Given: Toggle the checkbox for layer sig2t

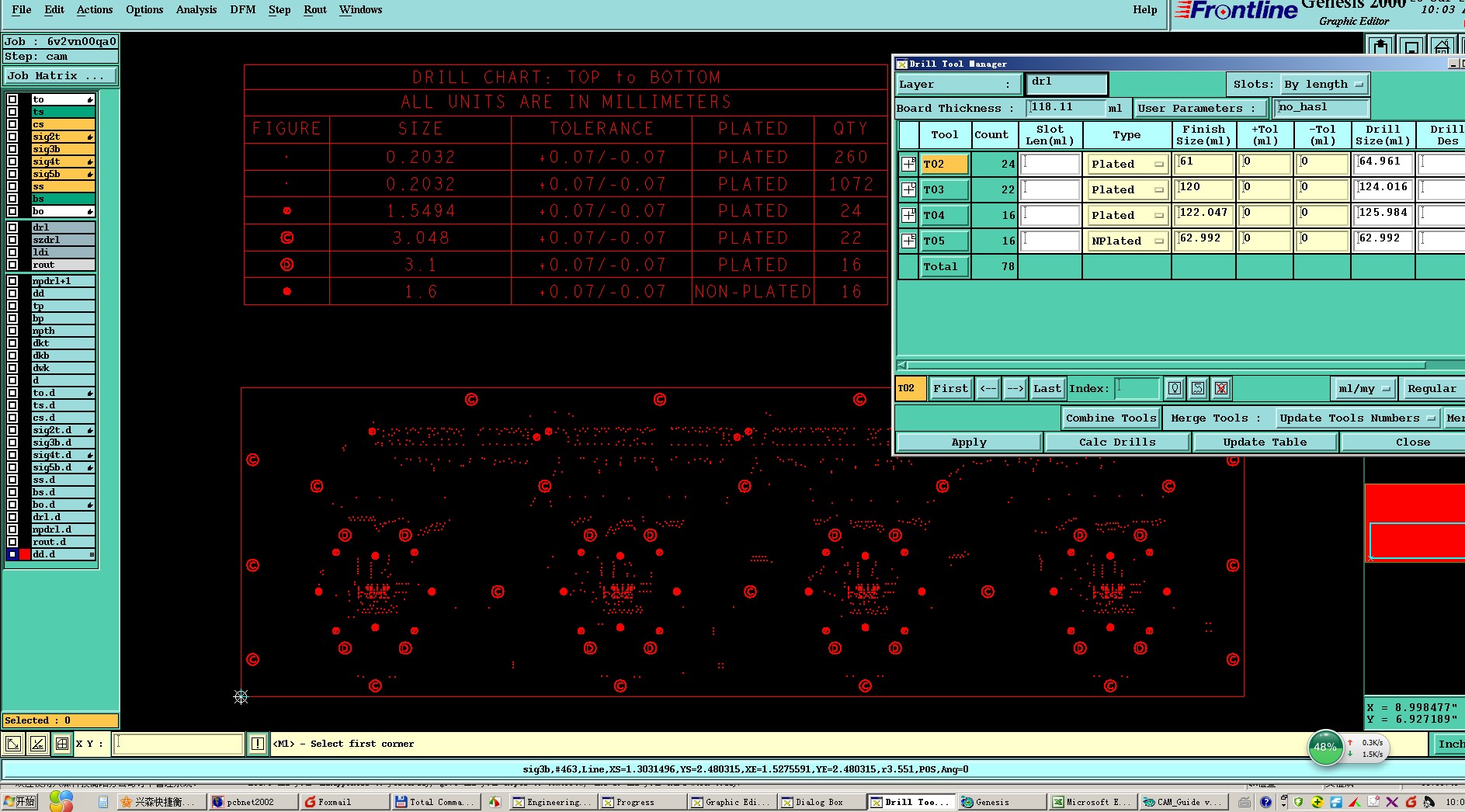Looking at the screenshot, I should (x=12, y=137).
